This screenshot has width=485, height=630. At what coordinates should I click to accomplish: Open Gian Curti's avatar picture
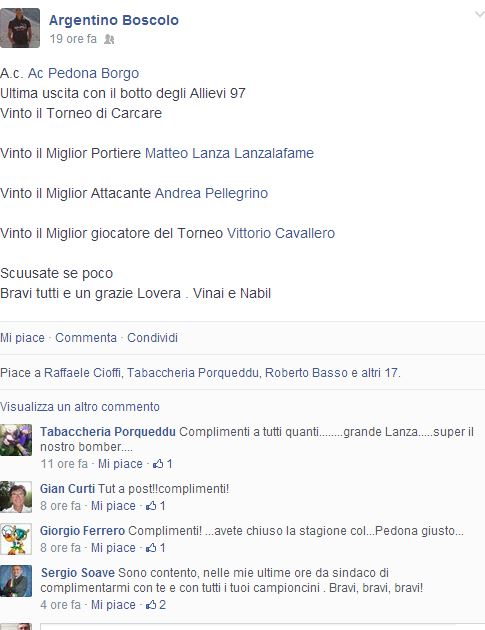click(16, 497)
